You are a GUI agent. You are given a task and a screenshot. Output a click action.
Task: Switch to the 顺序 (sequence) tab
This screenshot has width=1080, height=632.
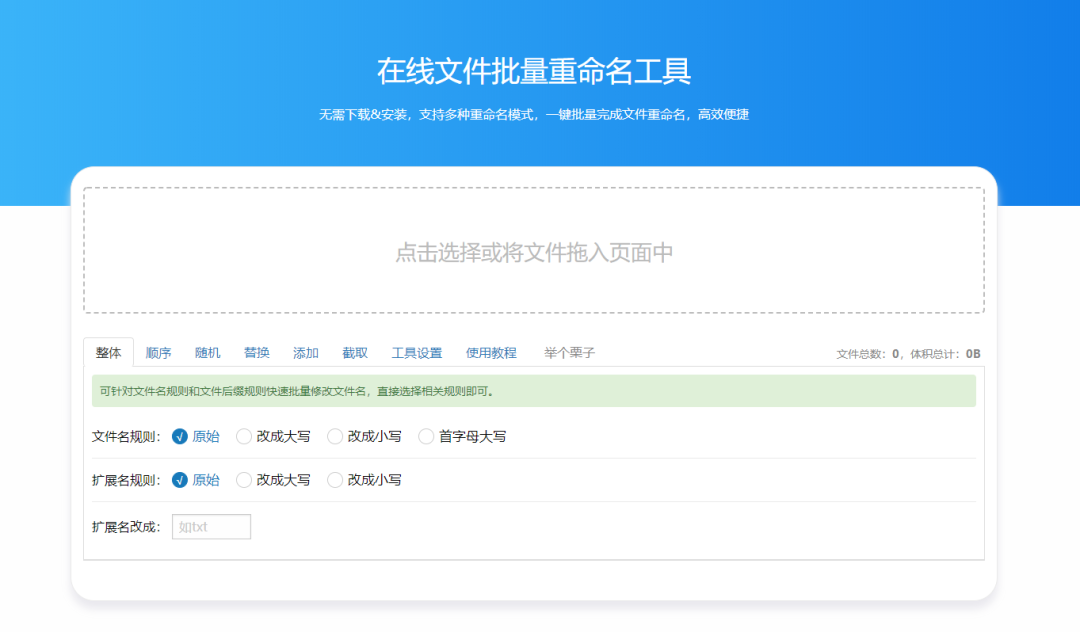[158, 352]
